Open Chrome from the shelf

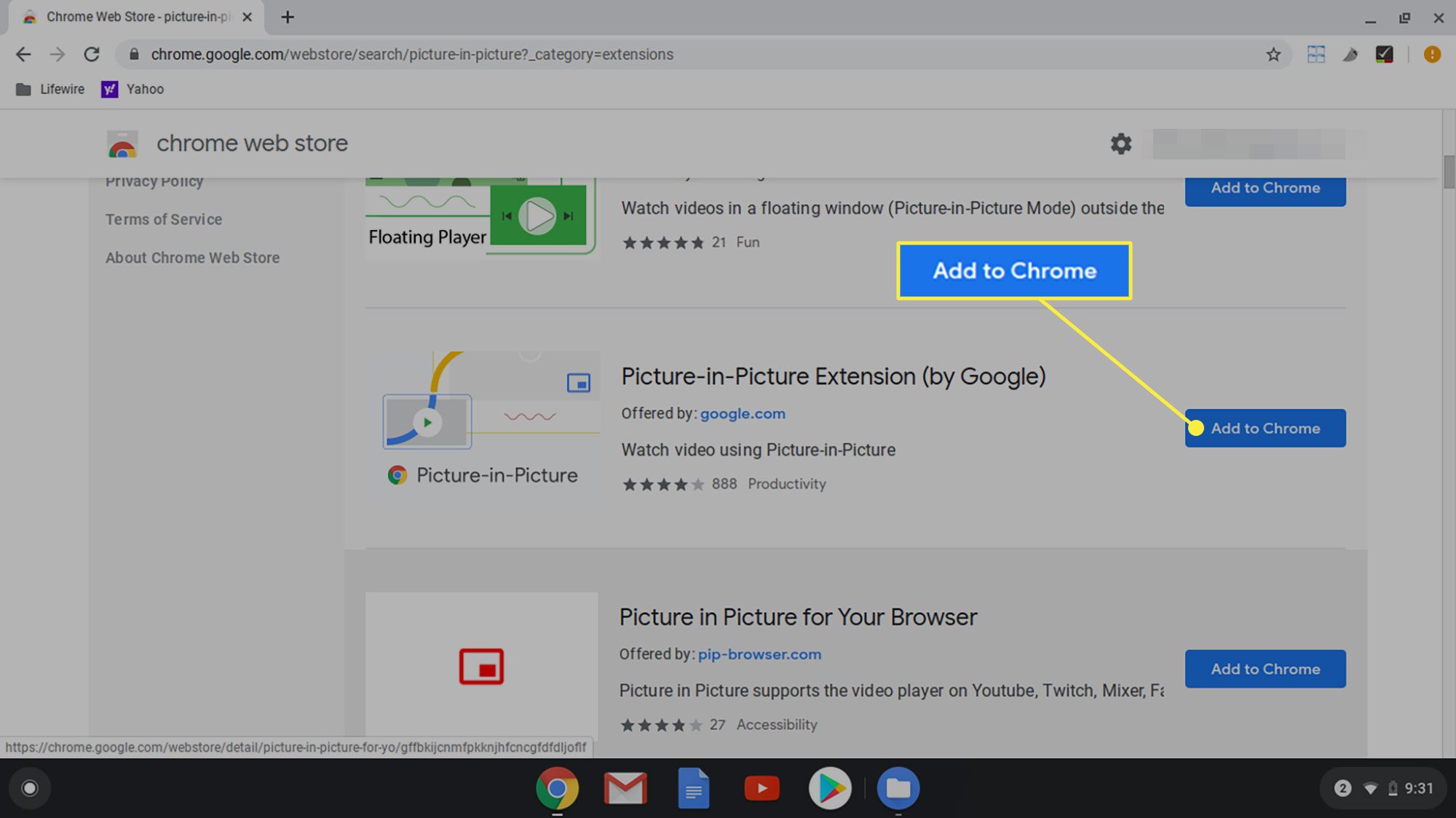tap(557, 788)
